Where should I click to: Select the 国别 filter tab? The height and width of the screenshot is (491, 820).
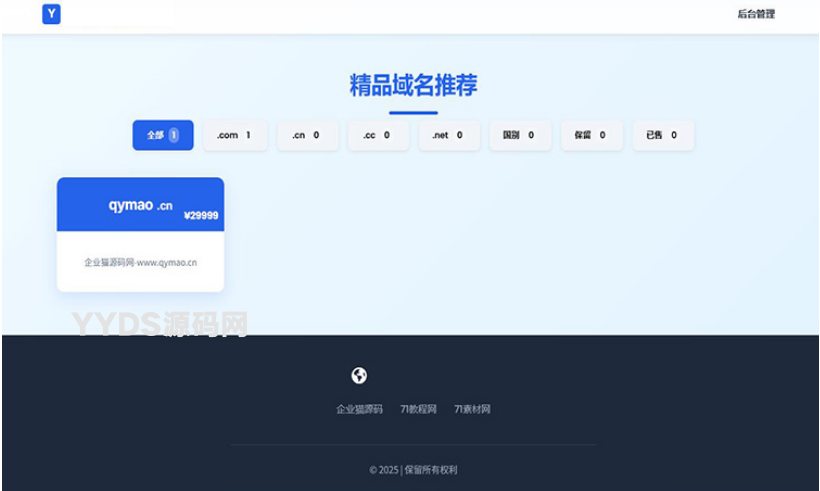520,135
